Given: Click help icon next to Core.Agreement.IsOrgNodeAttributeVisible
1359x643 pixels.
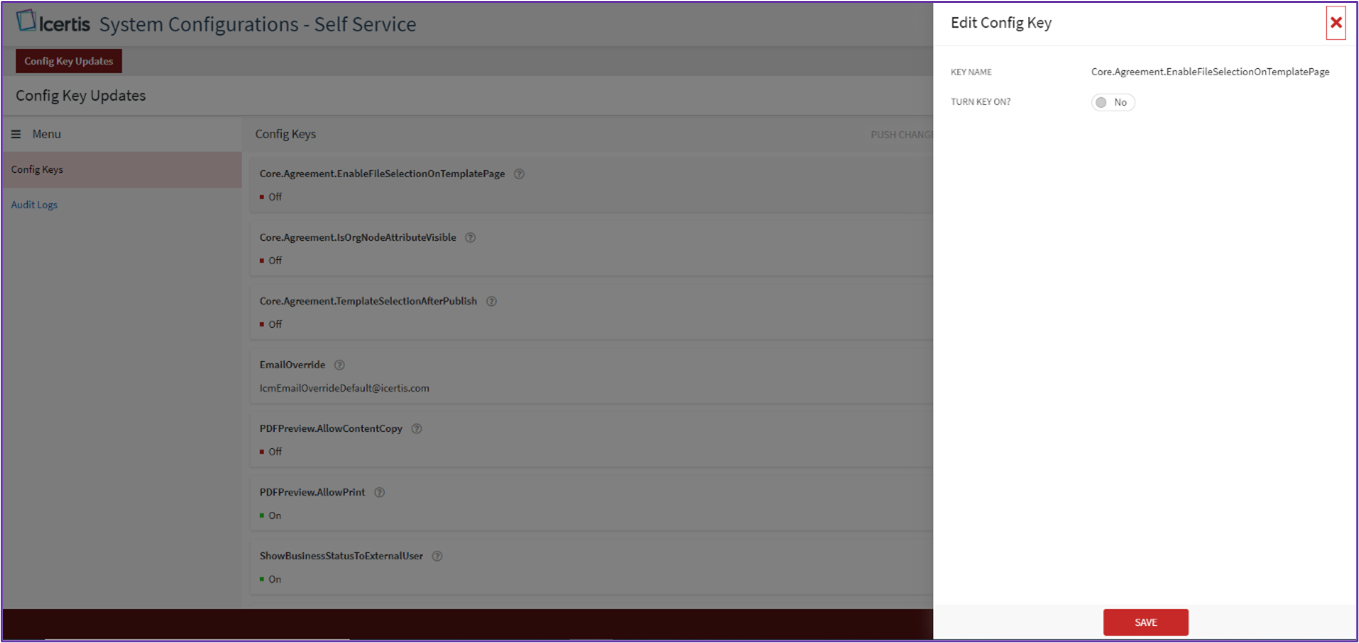Looking at the screenshot, I should coord(470,238).
